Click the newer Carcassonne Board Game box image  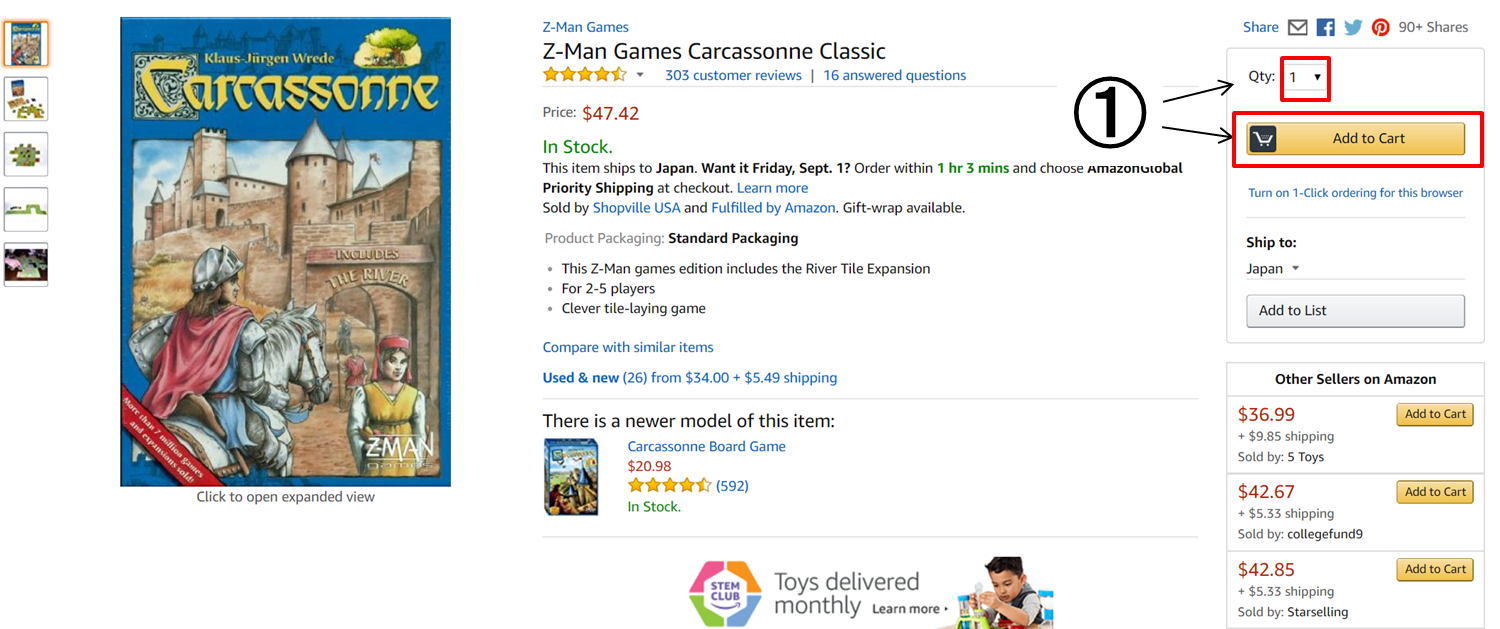(x=571, y=476)
